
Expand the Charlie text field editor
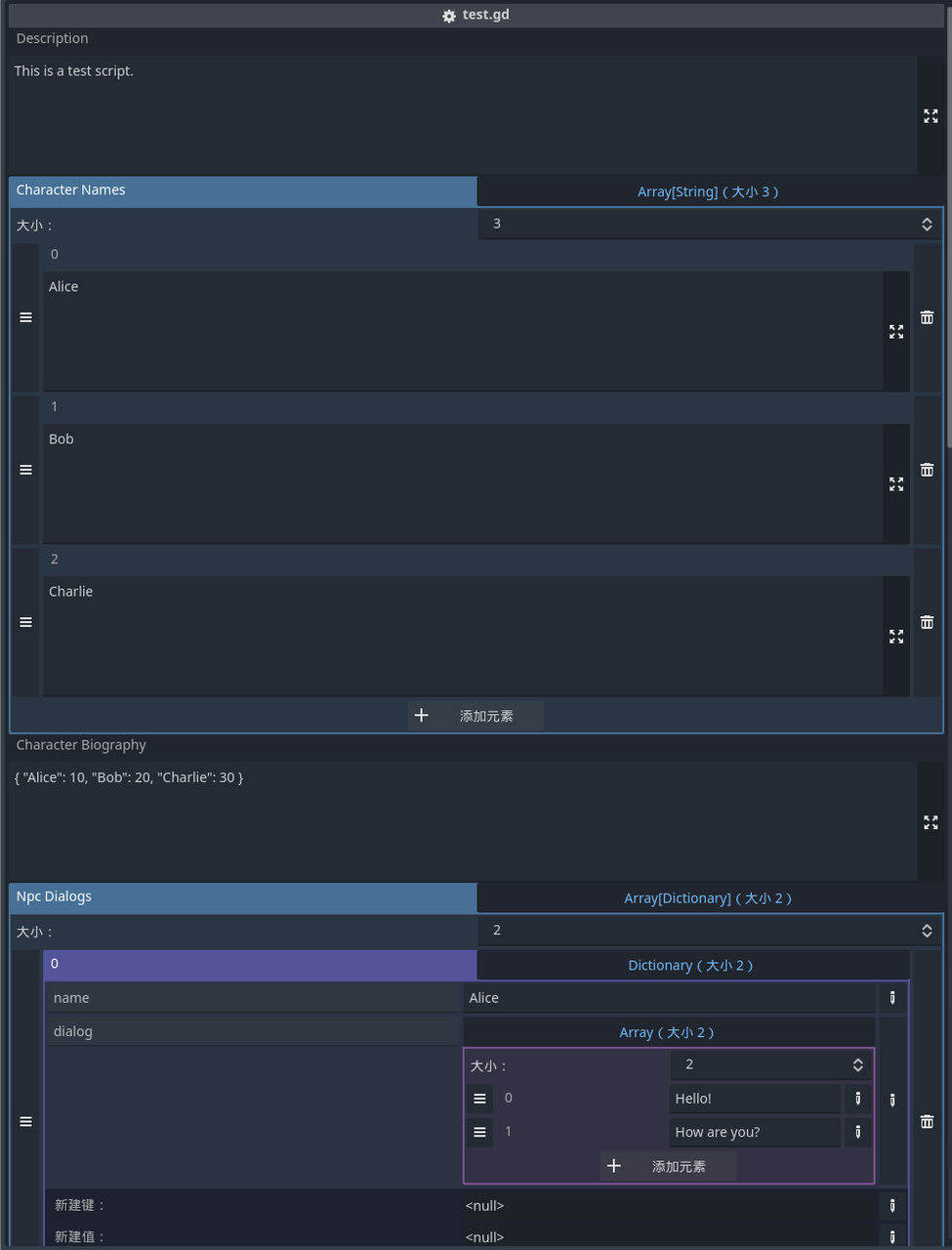pos(896,637)
